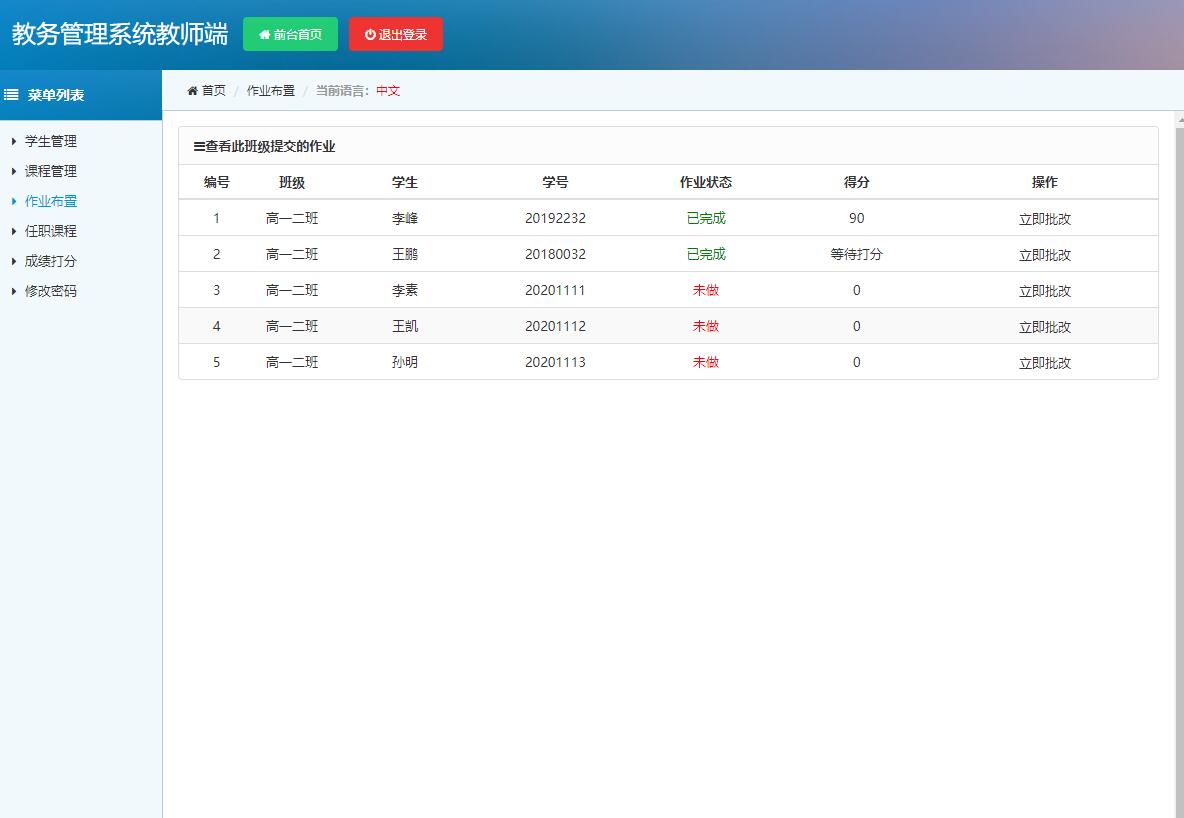Click 立即批改 for student 李峰
This screenshot has height=818, width=1184.
tap(1044, 218)
